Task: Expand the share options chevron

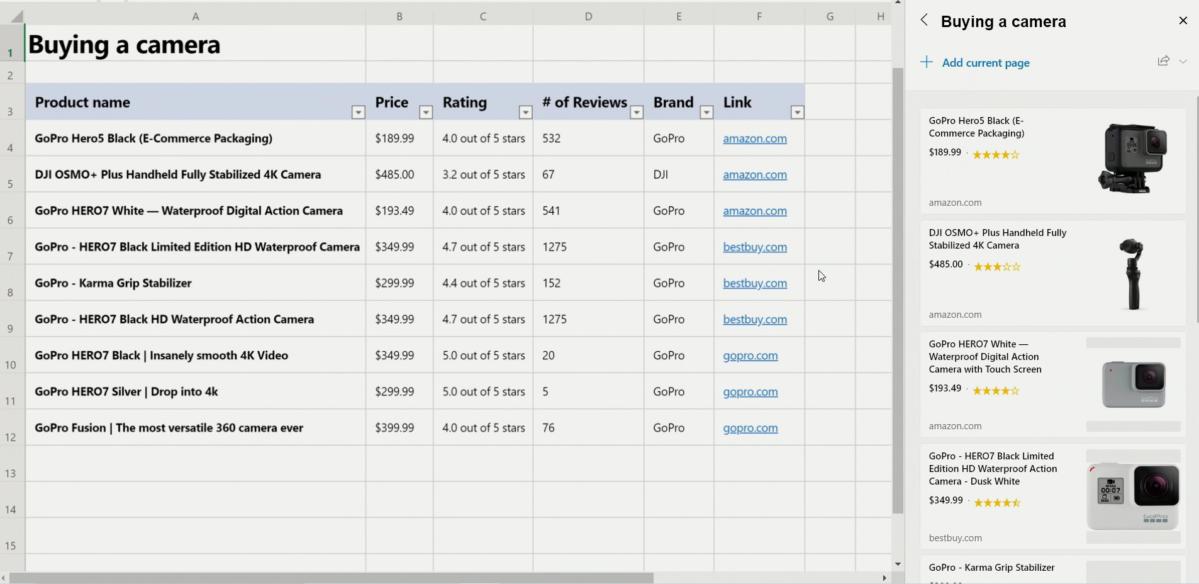Action: pyautogui.click(x=1183, y=61)
